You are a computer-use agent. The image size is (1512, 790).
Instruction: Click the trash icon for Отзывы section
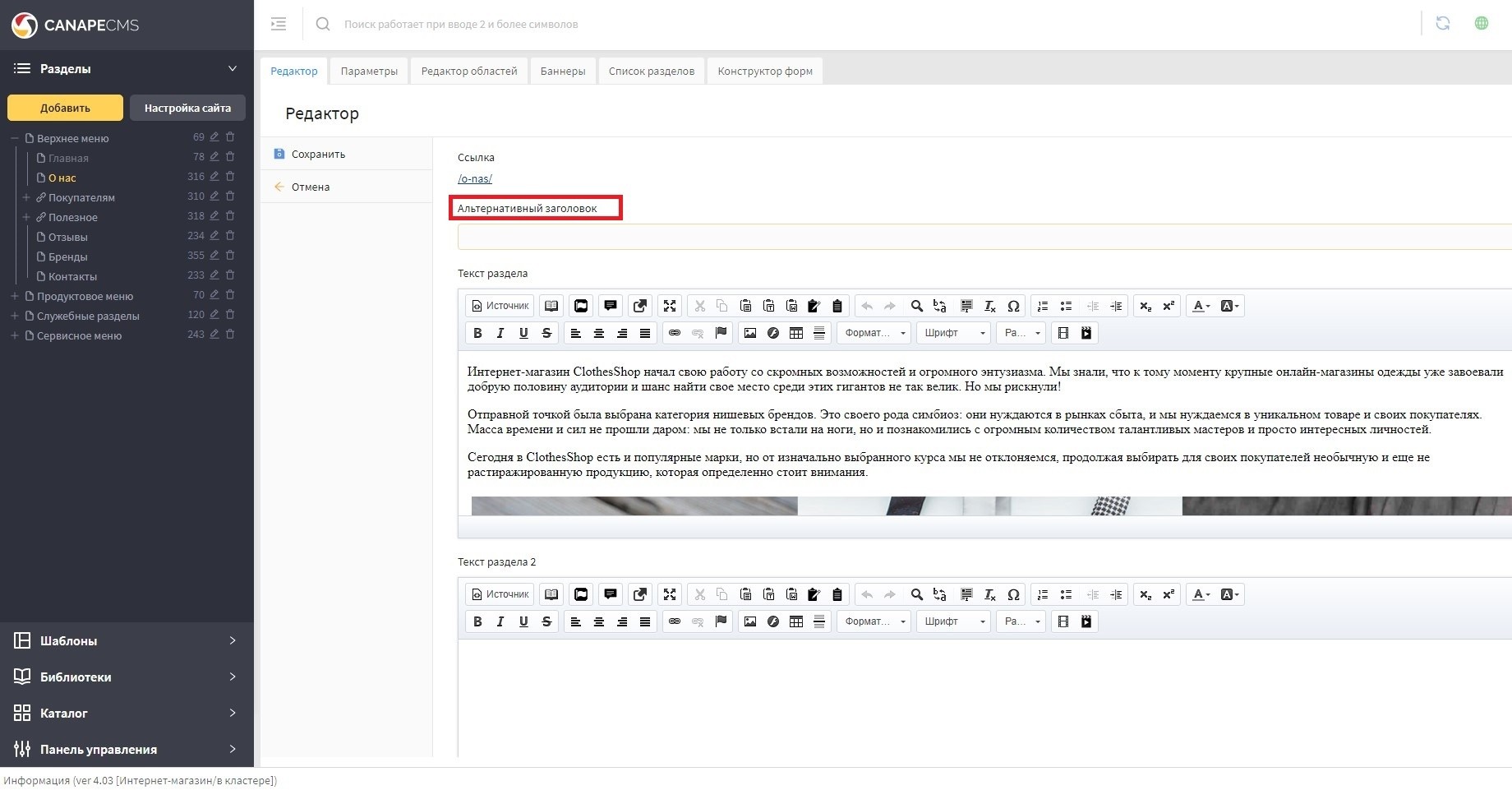click(x=230, y=236)
